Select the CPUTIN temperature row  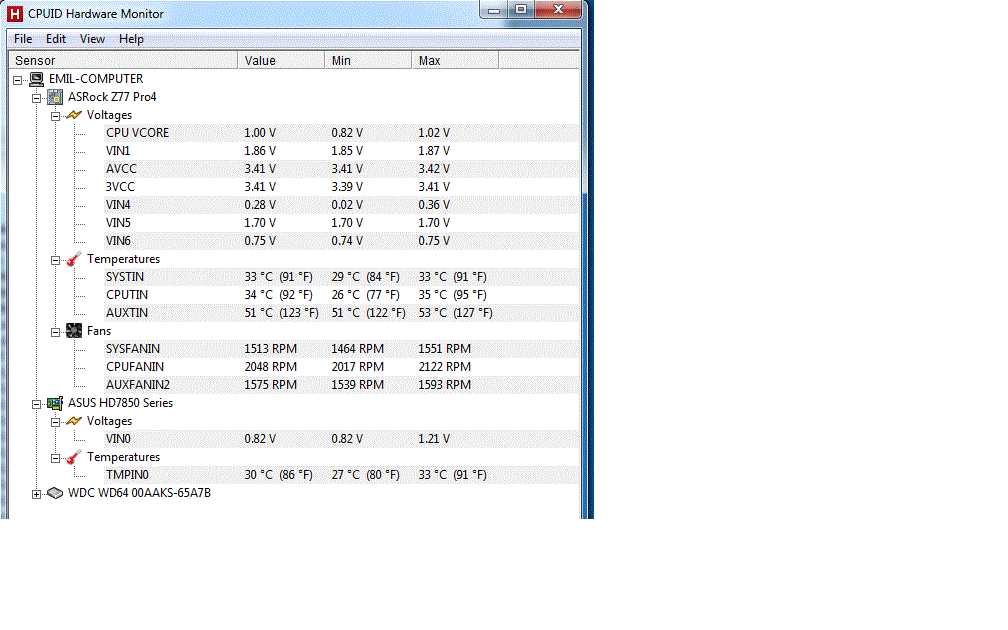341,295
